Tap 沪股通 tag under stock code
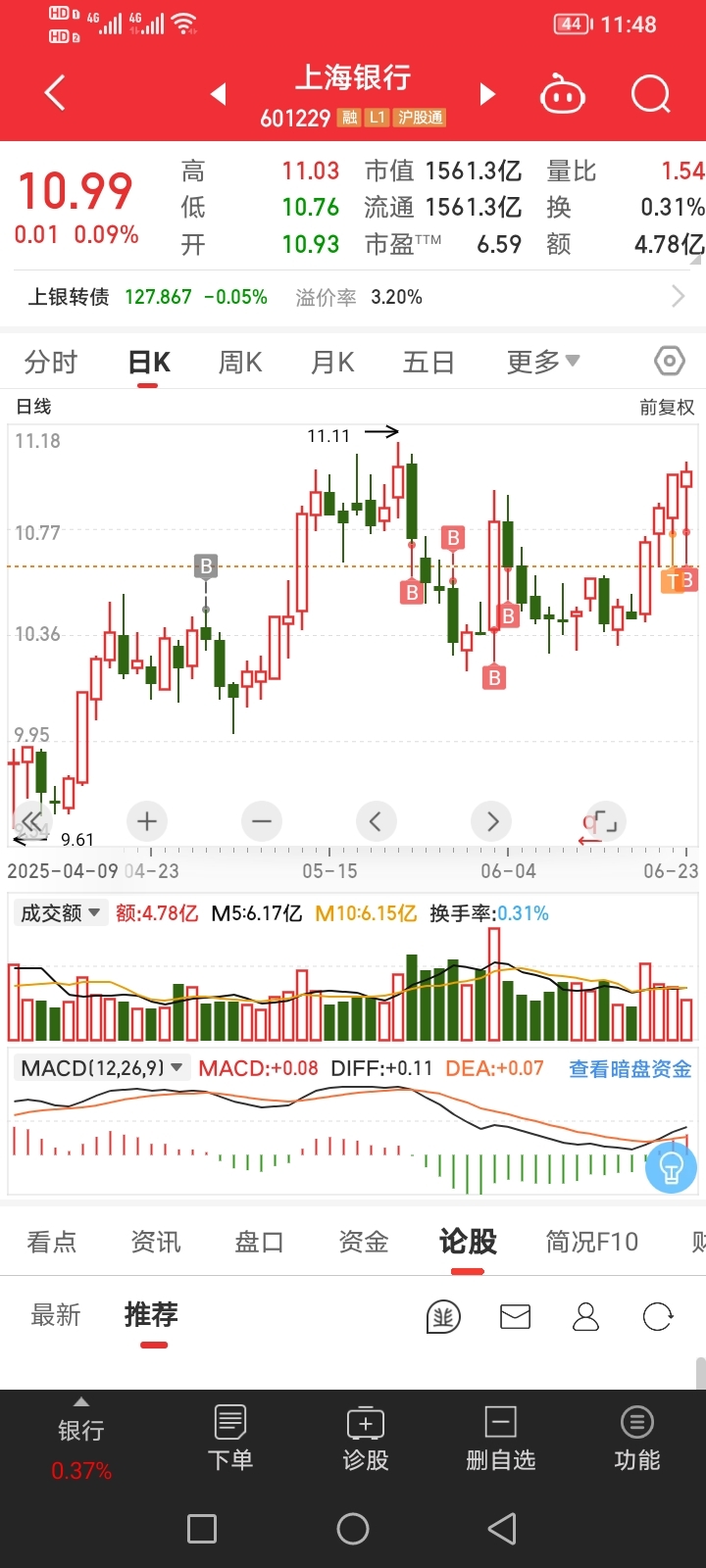 coord(421,118)
